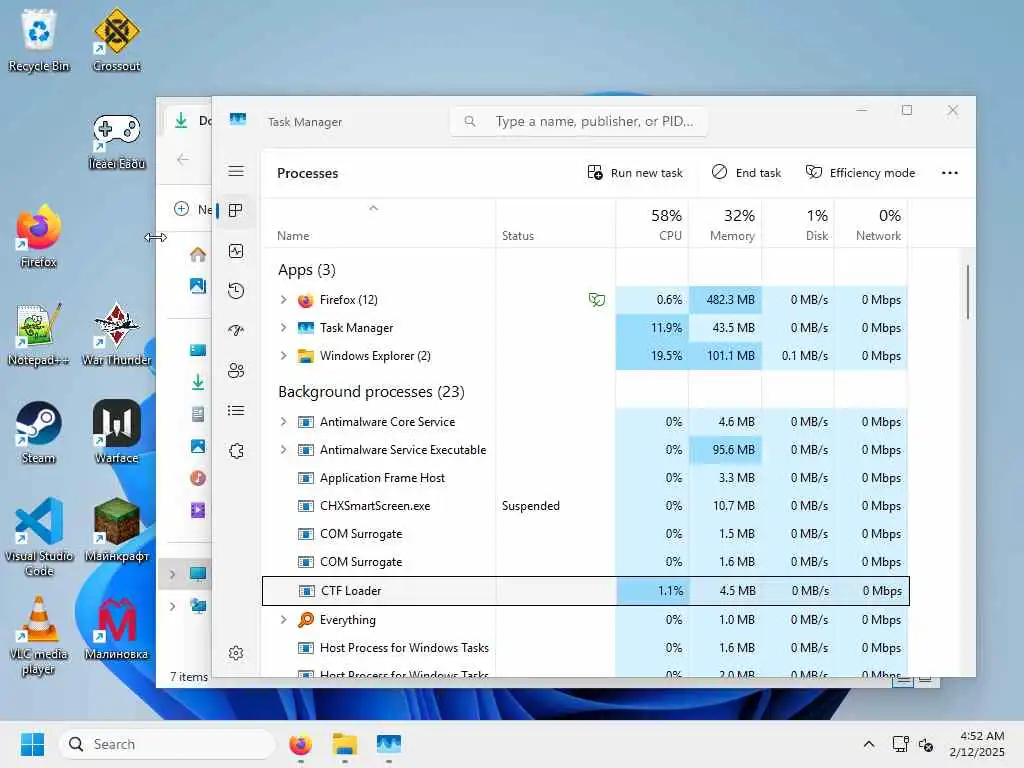Open War Thunder desktop shortcut
Image resolution: width=1024 pixels, height=768 pixels.
(x=116, y=334)
